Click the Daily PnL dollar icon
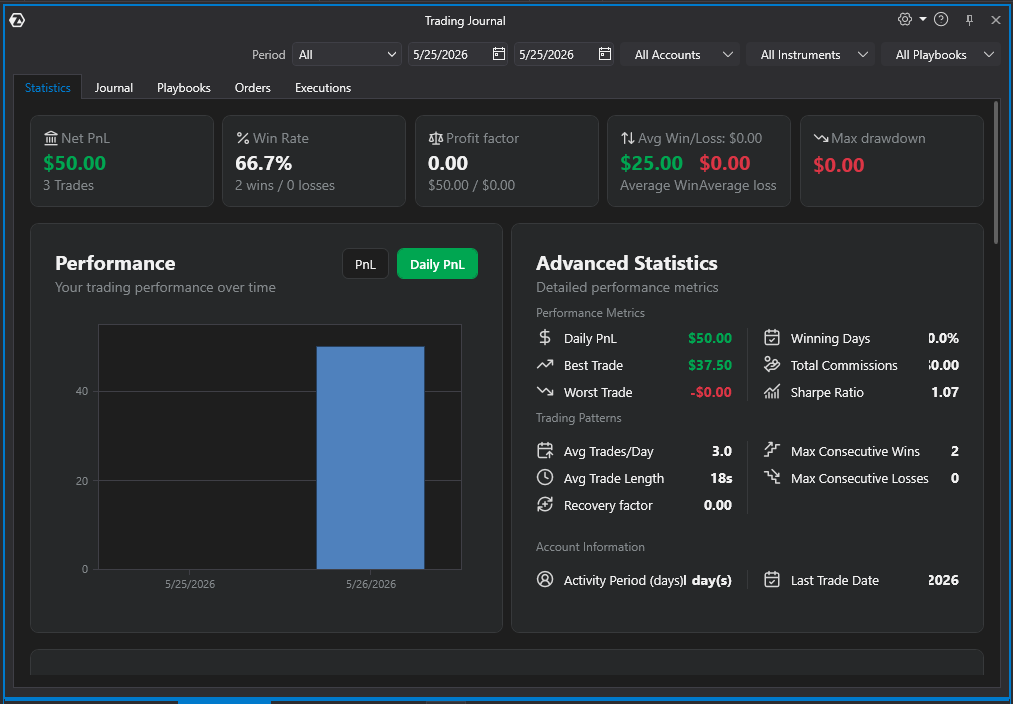Viewport: 1013px width, 704px height. tap(545, 337)
